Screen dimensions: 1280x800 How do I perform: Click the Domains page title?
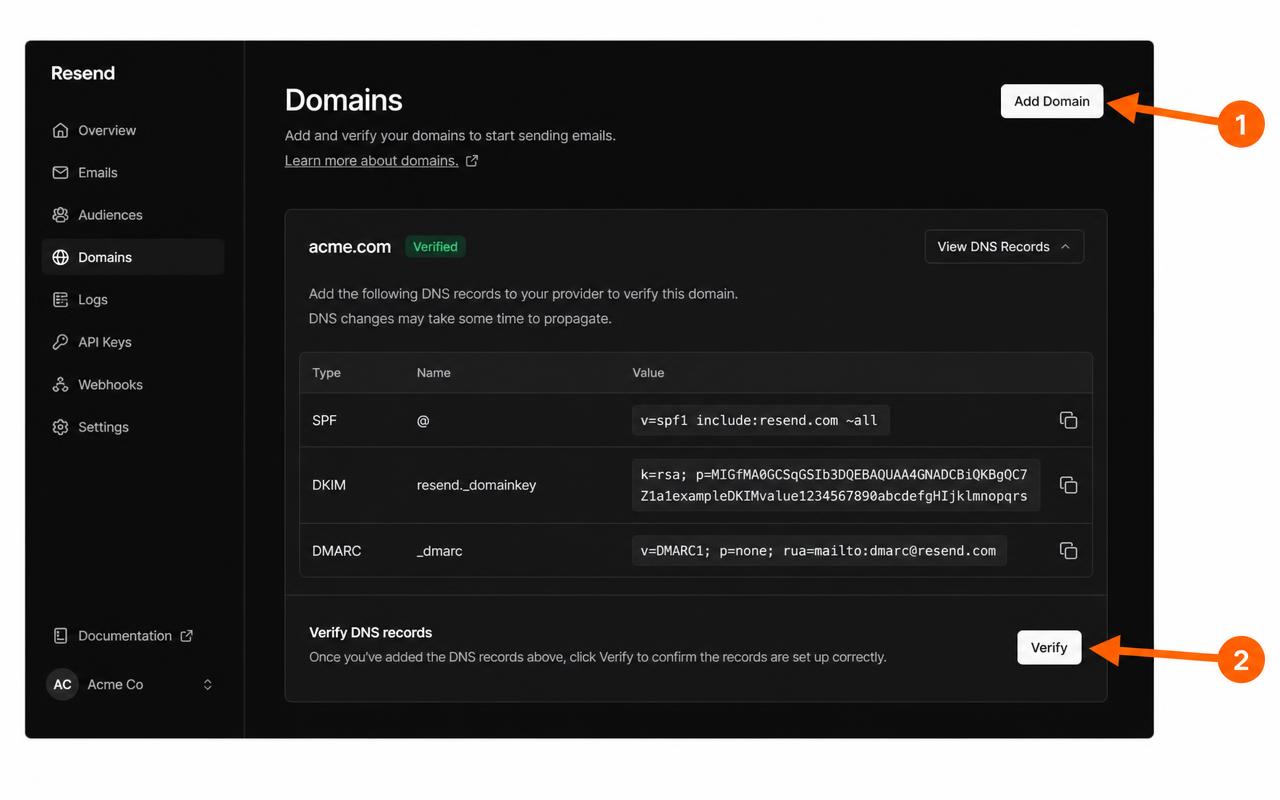[x=344, y=100]
